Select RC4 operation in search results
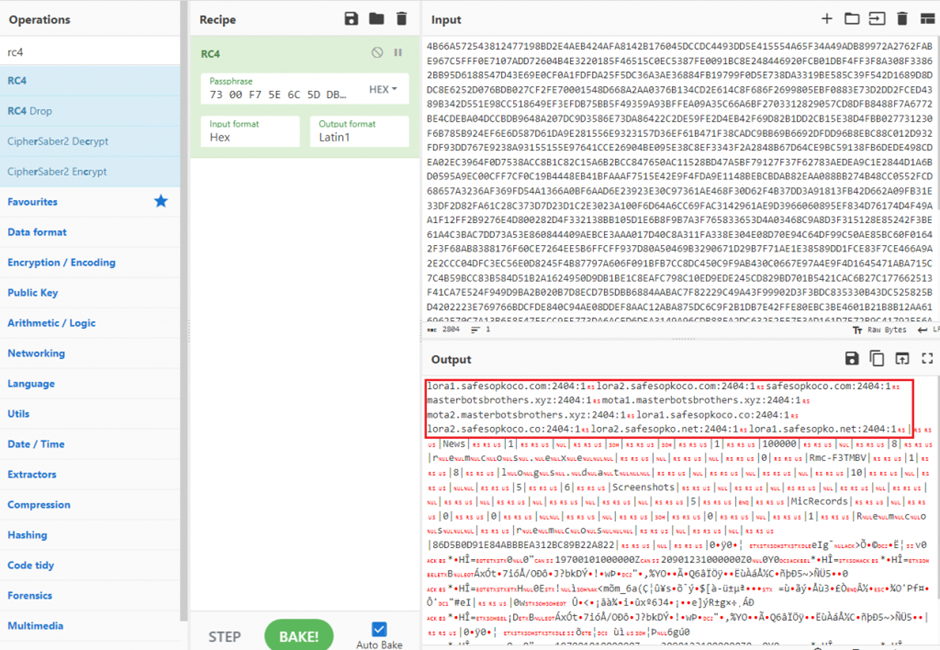Screen dimensions: 940x650 pyautogui.click(x=90, y=80)
